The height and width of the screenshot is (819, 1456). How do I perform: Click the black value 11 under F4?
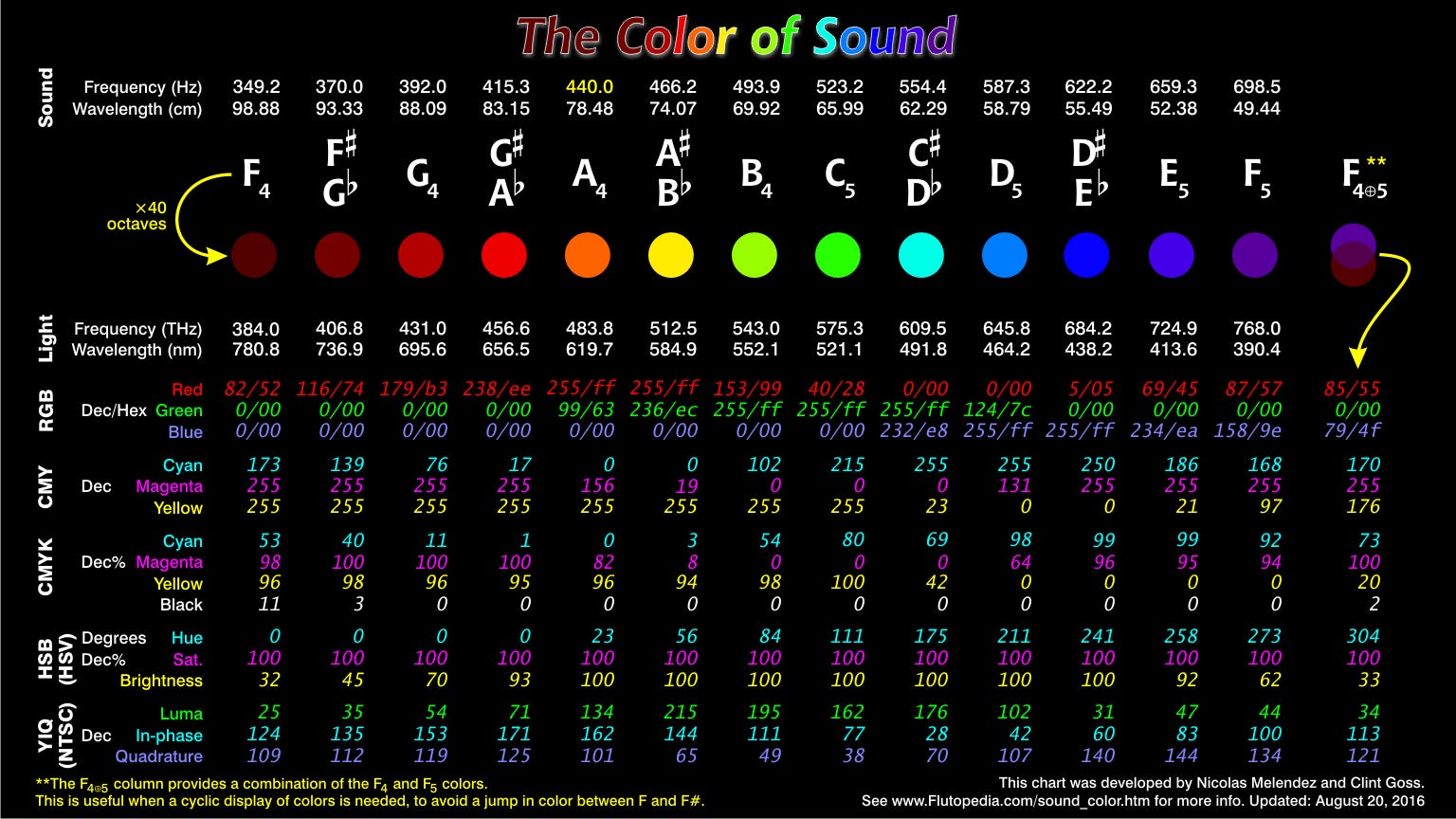pyautogui.click(x=270, y=604)
